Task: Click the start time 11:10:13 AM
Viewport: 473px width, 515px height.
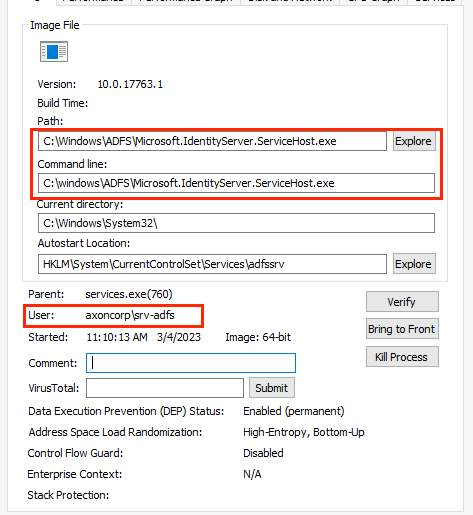Action: [117, 337]
